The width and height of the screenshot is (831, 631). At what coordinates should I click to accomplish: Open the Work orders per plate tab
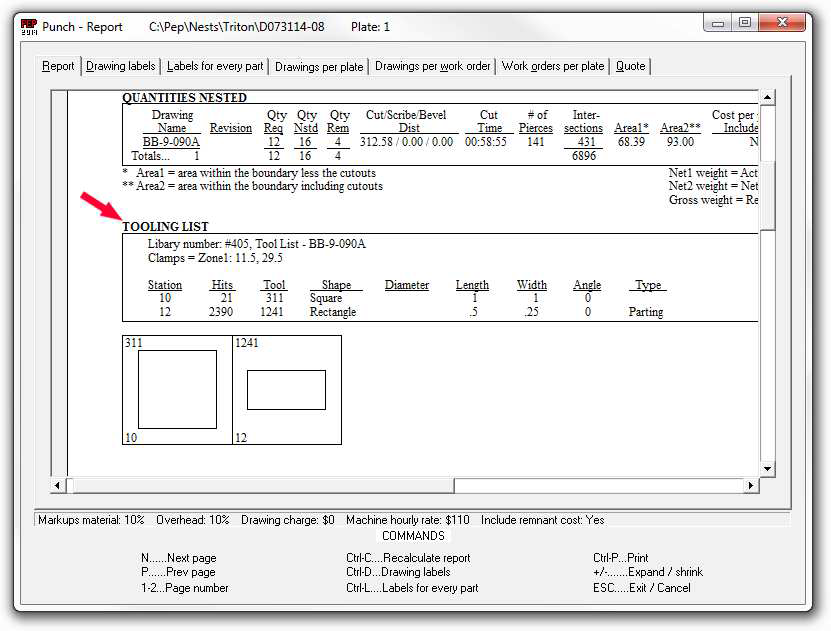553,66
